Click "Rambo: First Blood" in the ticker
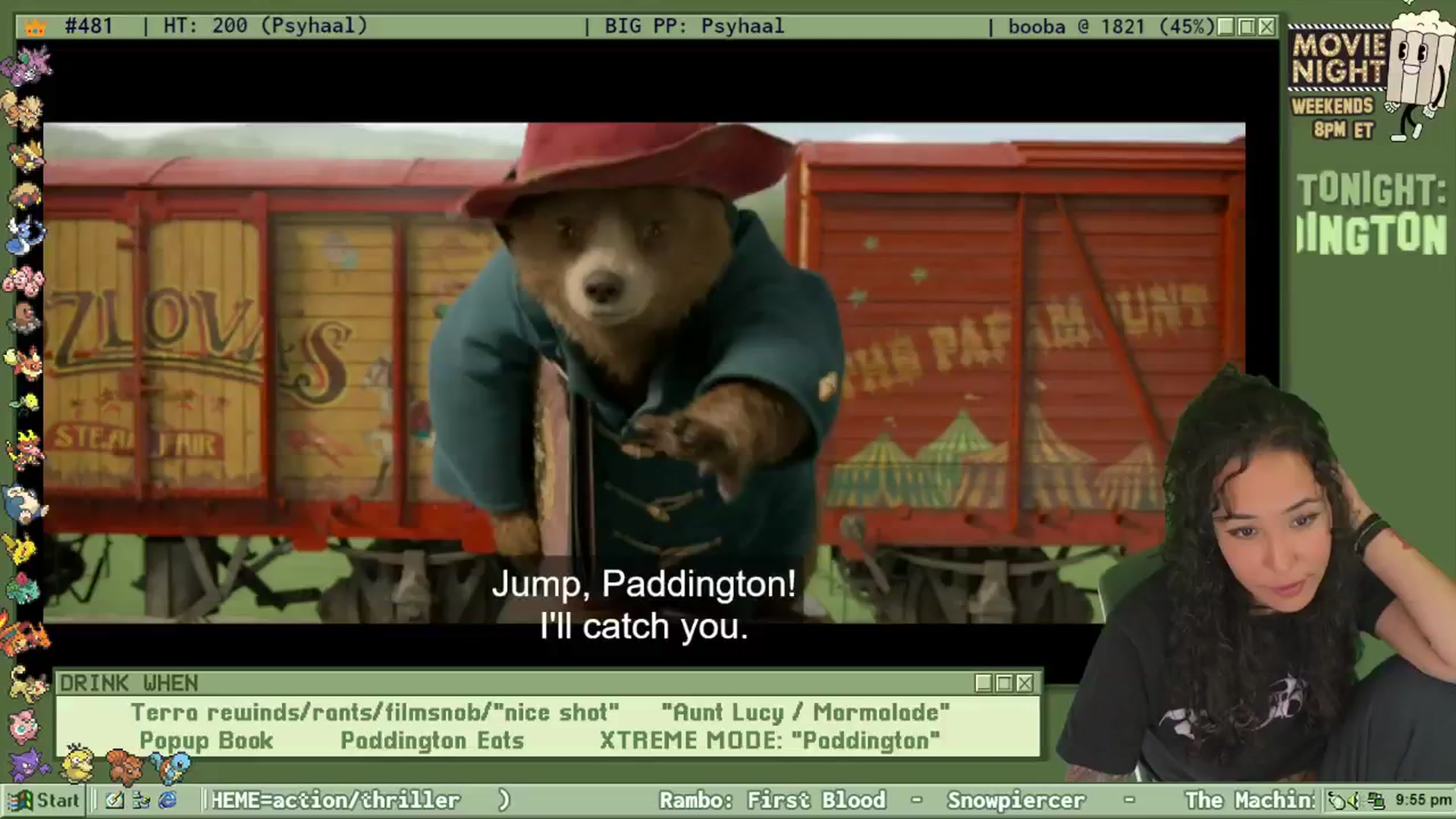Screen dimensions: 1456x819 [x=772, y=800]
